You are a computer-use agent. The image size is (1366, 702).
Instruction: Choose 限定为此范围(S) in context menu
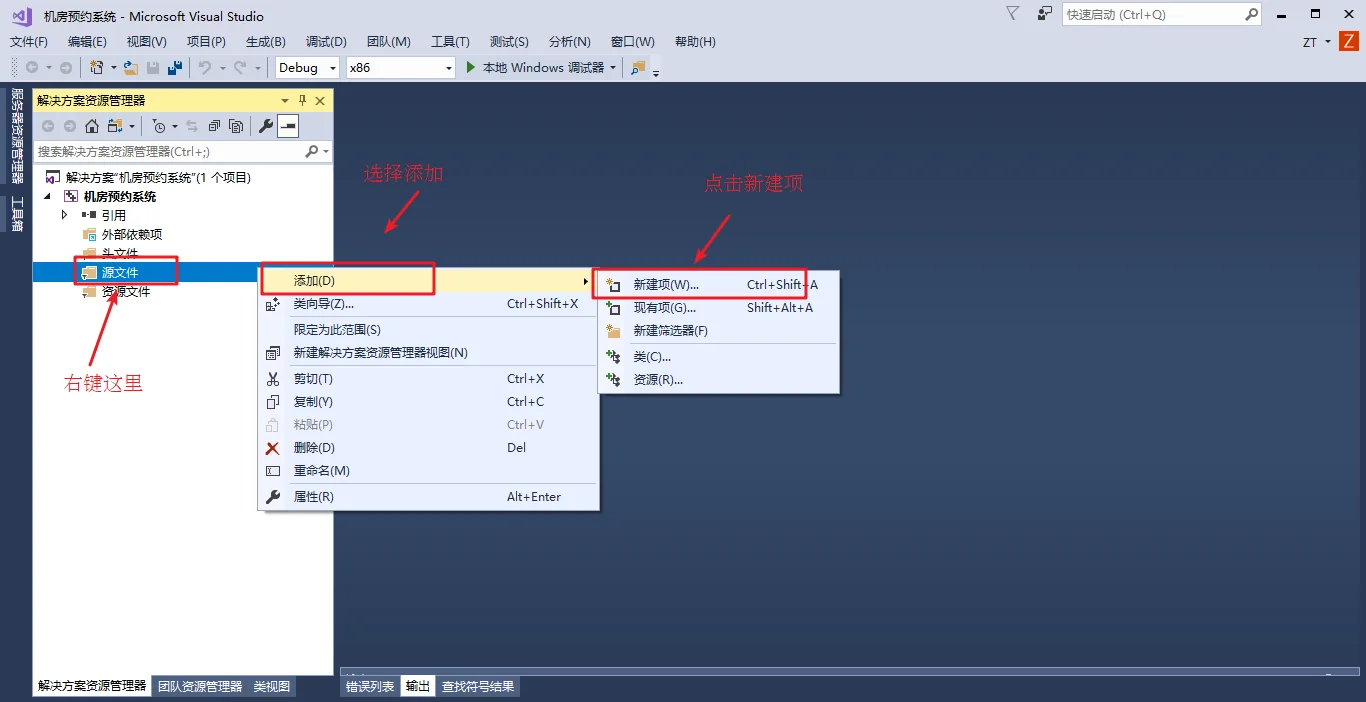click(x=429, y=330)
